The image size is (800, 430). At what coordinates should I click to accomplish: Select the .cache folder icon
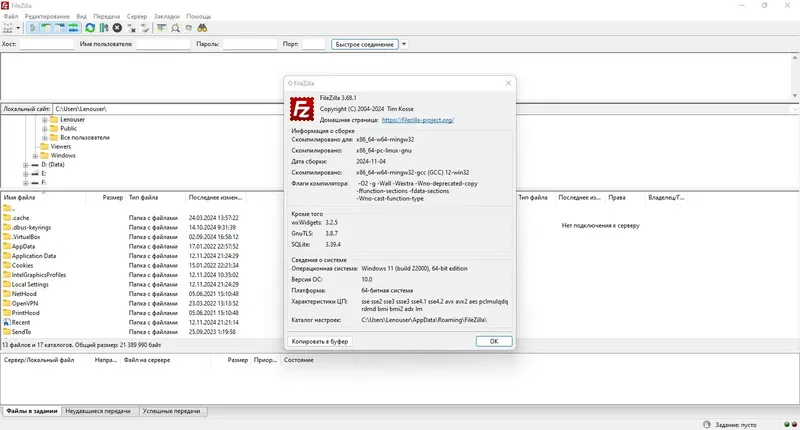coord(7,218)
